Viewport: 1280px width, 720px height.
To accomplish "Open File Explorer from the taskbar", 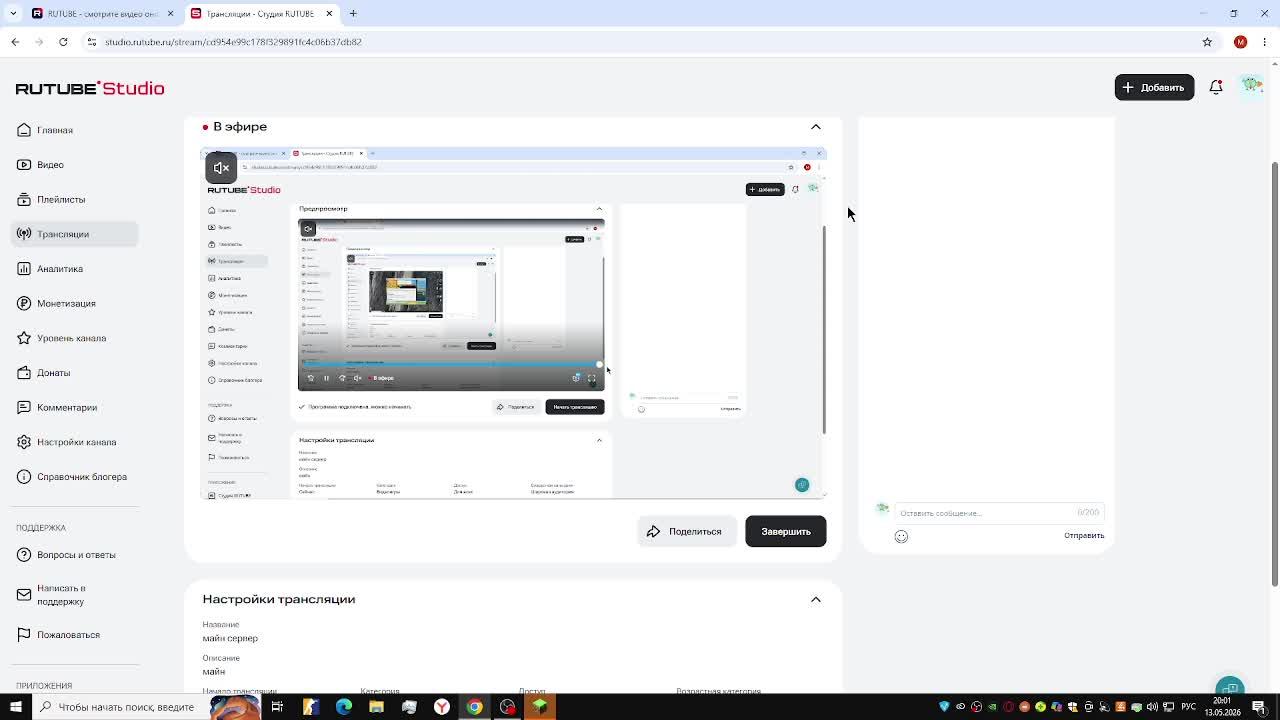I will (376, 707).
